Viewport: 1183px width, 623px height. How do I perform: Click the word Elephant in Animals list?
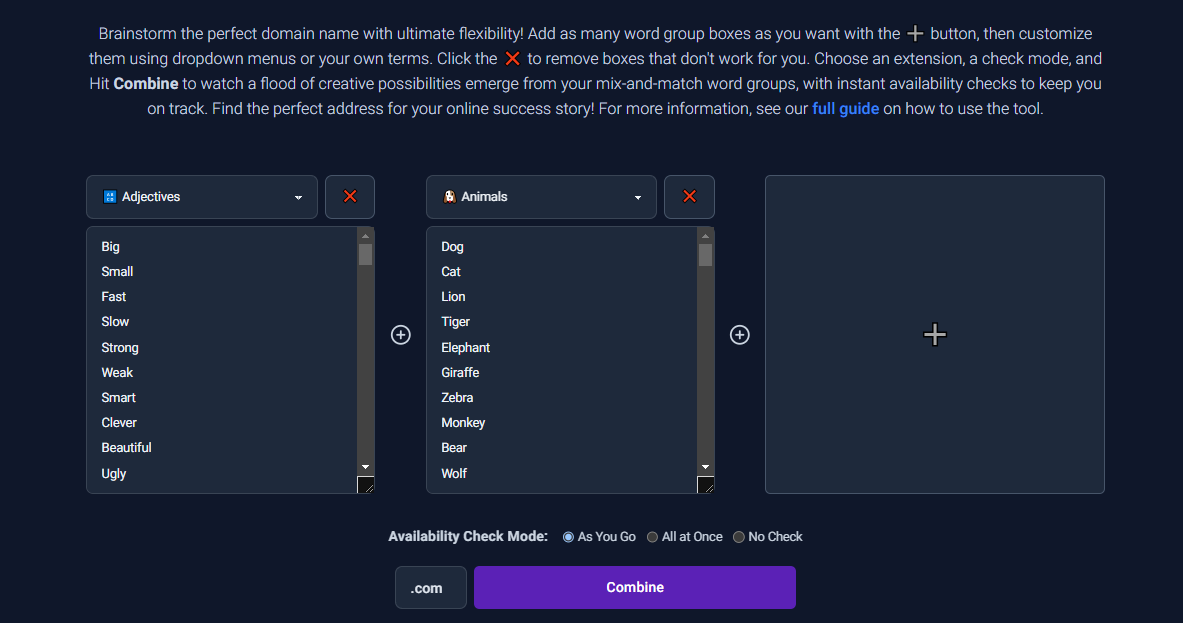click(466, 348)
